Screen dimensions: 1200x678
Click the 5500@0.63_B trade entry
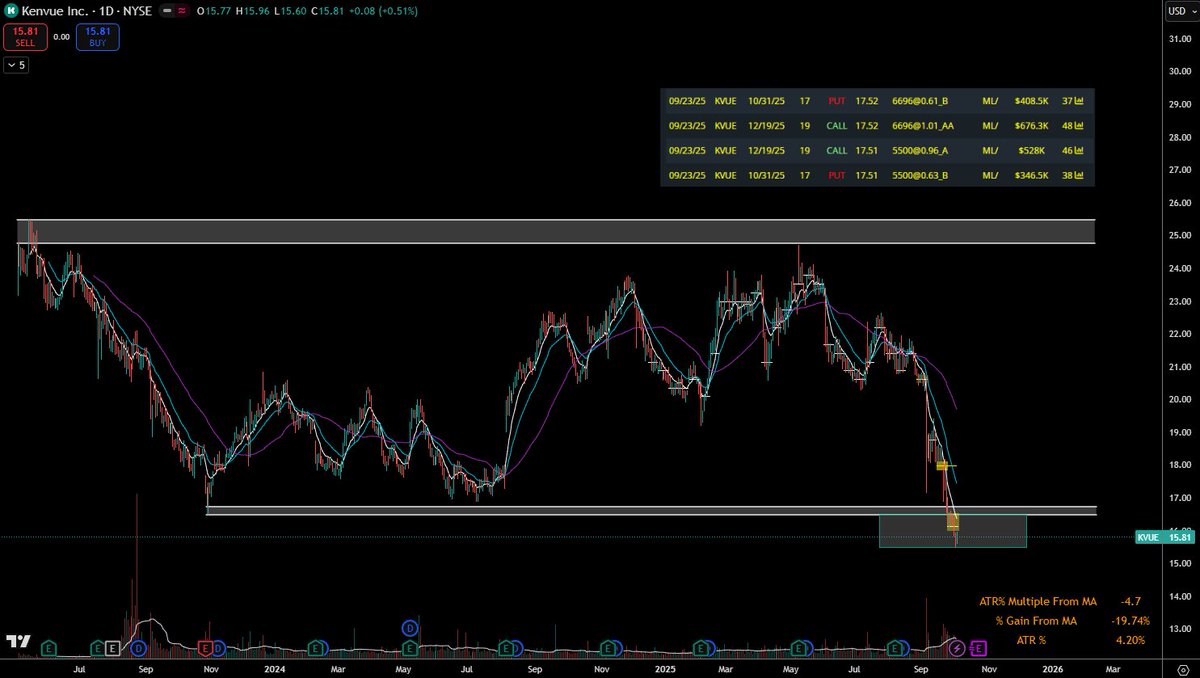pos(920,175)
